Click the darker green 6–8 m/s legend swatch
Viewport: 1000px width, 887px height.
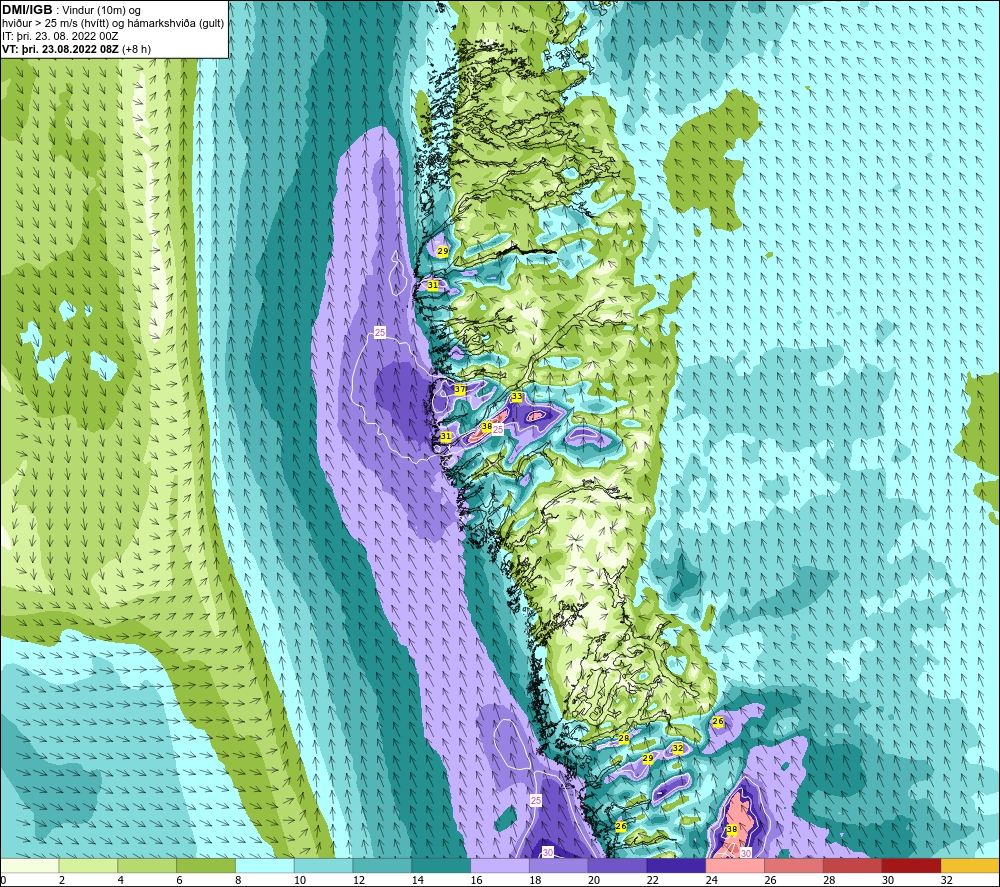click(206, 866)
